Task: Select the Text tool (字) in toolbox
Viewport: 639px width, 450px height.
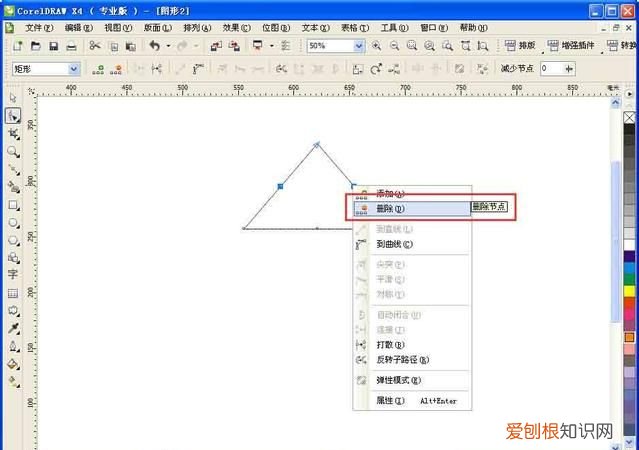Action: point(13,274)
